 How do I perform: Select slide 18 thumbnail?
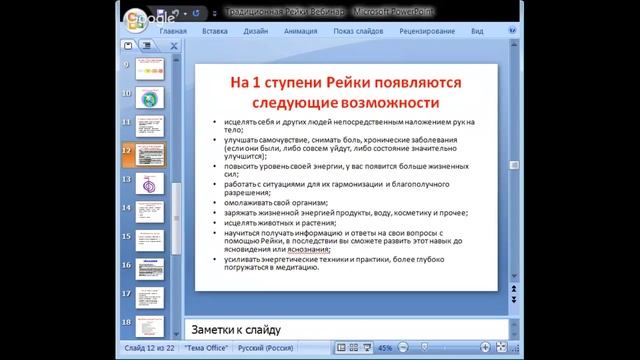150,326
